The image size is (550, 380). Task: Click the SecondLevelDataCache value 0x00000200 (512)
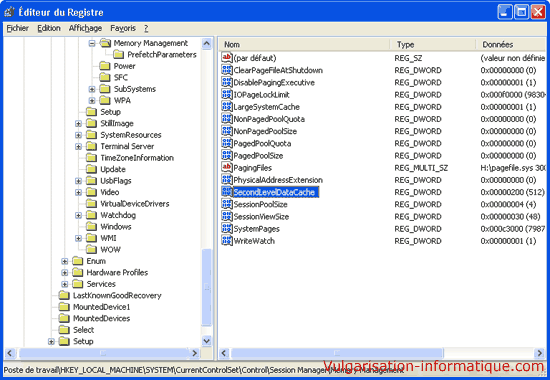pos(512,192)
